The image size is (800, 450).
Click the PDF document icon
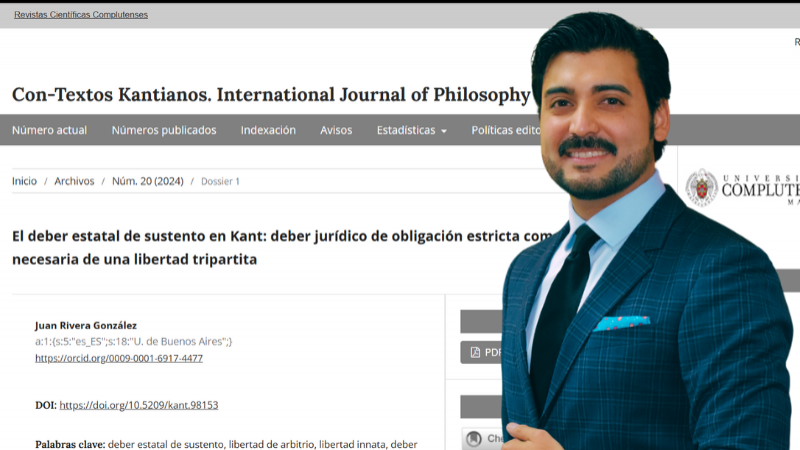coord(472,352)
